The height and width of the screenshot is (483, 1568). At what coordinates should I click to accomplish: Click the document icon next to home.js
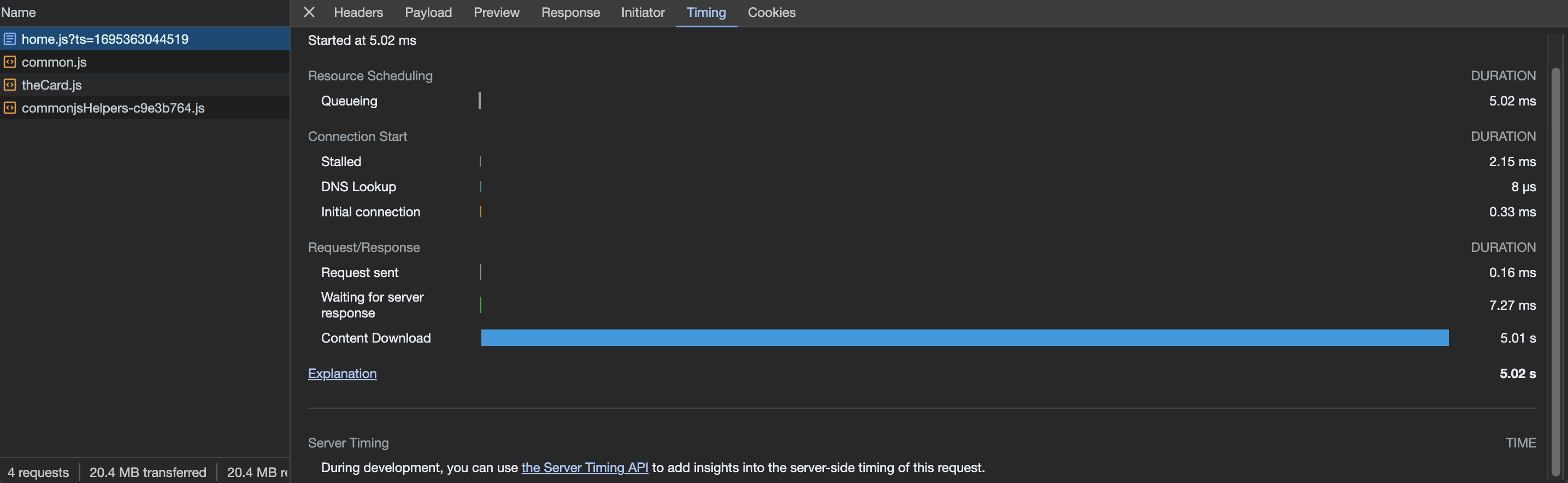pos(10,38)
